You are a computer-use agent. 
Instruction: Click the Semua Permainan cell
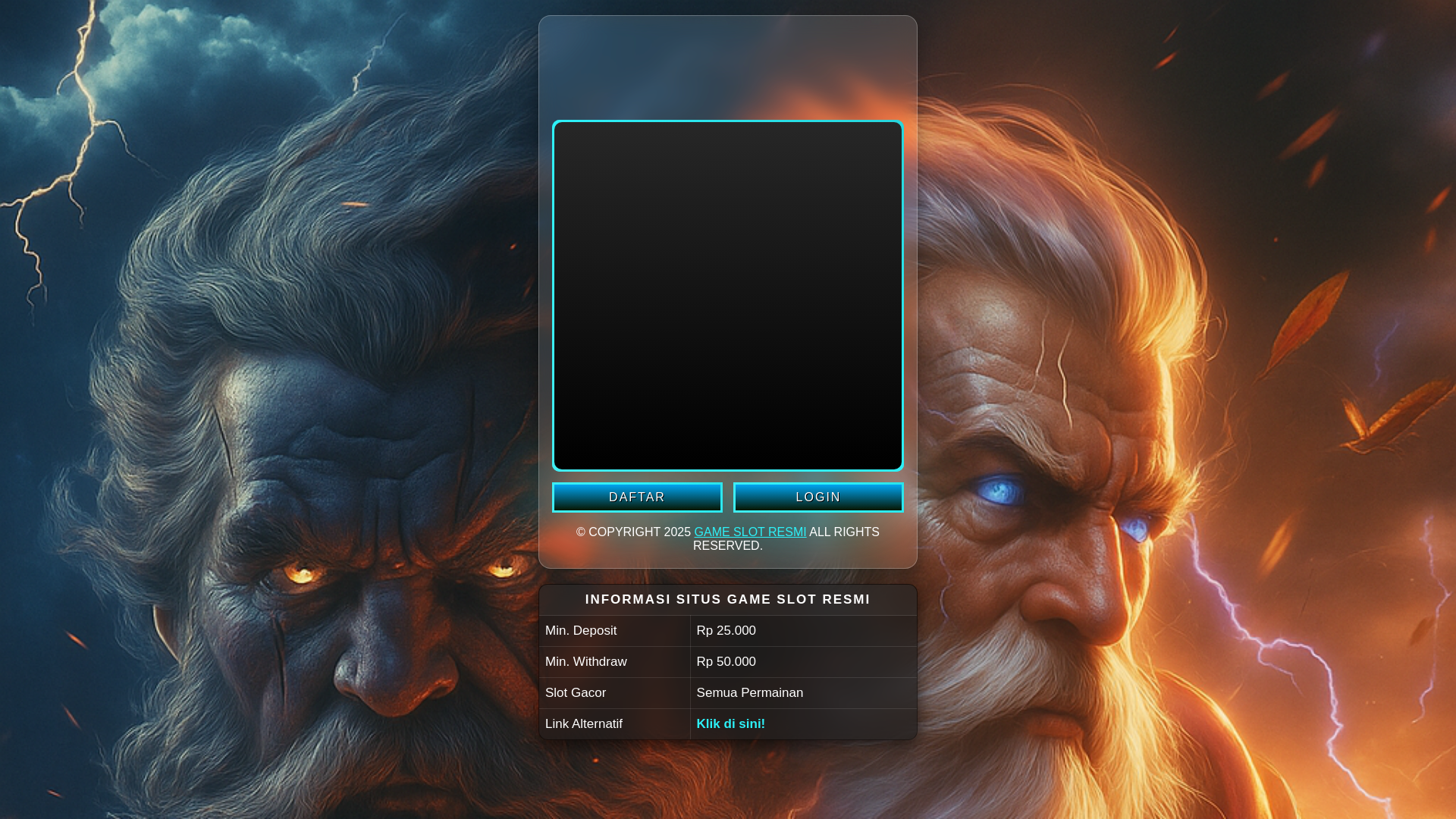(x=749, y=693)
